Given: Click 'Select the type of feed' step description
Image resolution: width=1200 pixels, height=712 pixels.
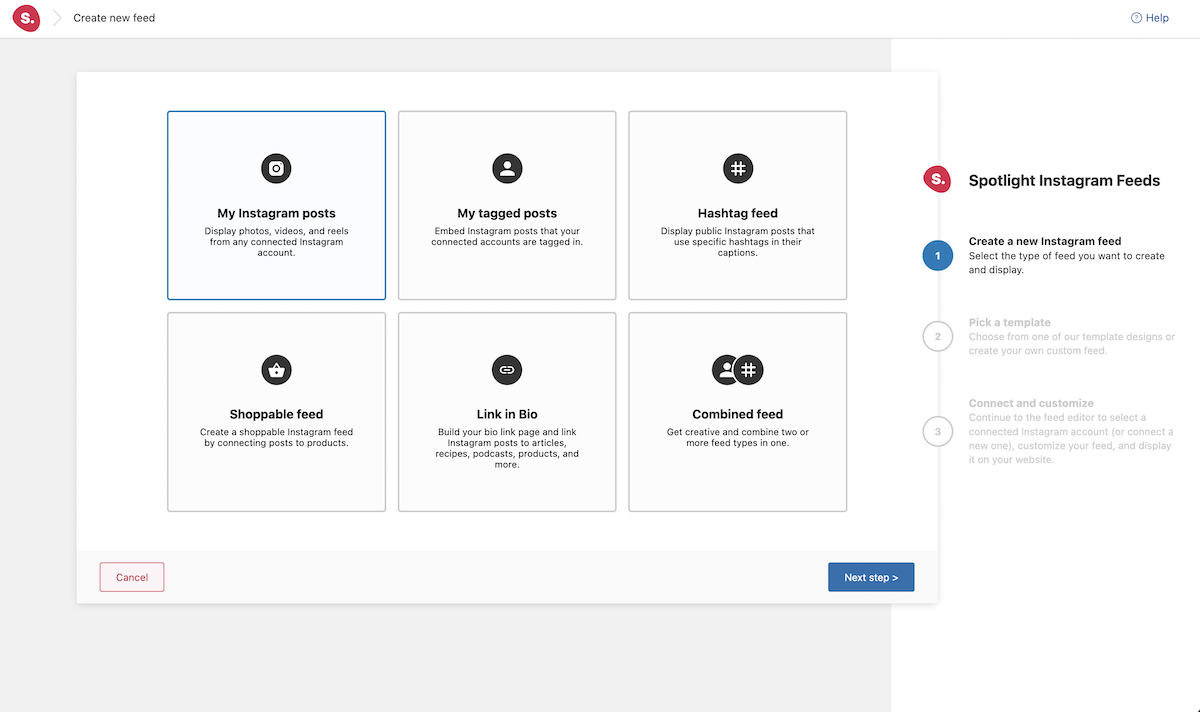Looking at the screenshot, I should click(x=1067, y=263).
